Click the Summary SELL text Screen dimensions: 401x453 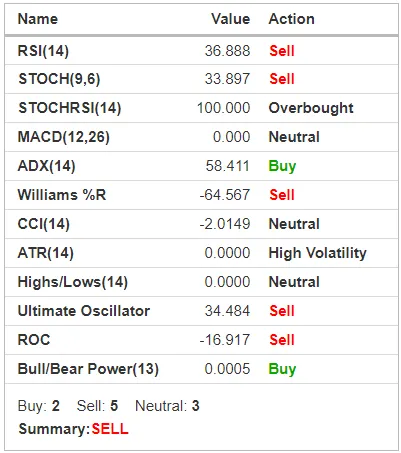[110, 429]
